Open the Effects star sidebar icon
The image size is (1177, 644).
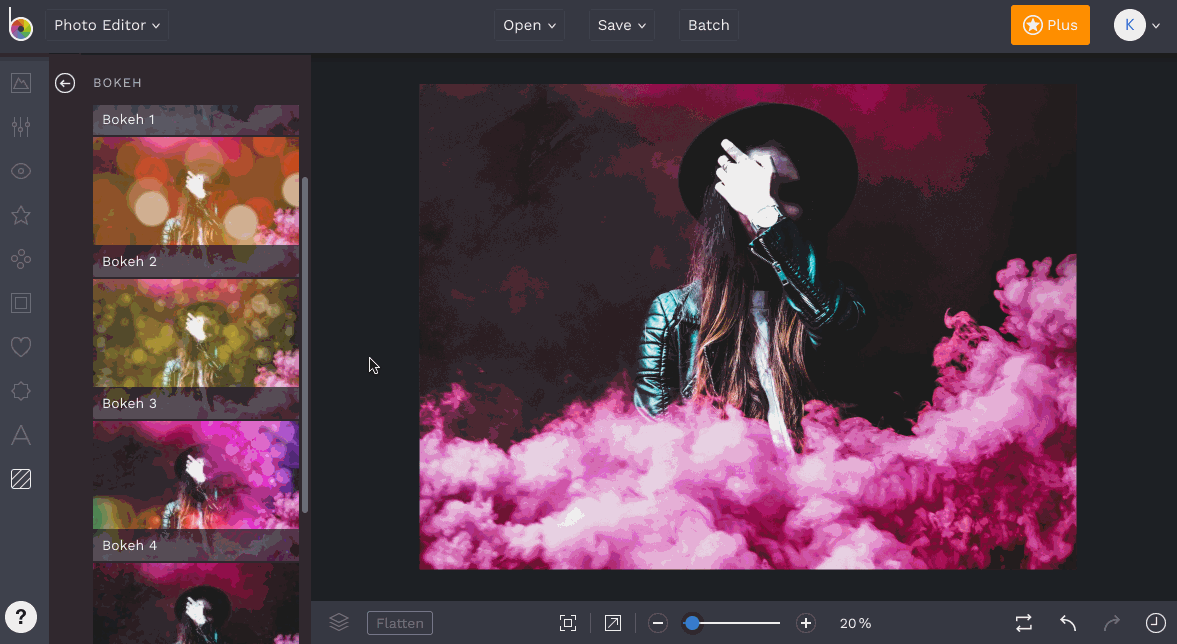click(21, 215)
